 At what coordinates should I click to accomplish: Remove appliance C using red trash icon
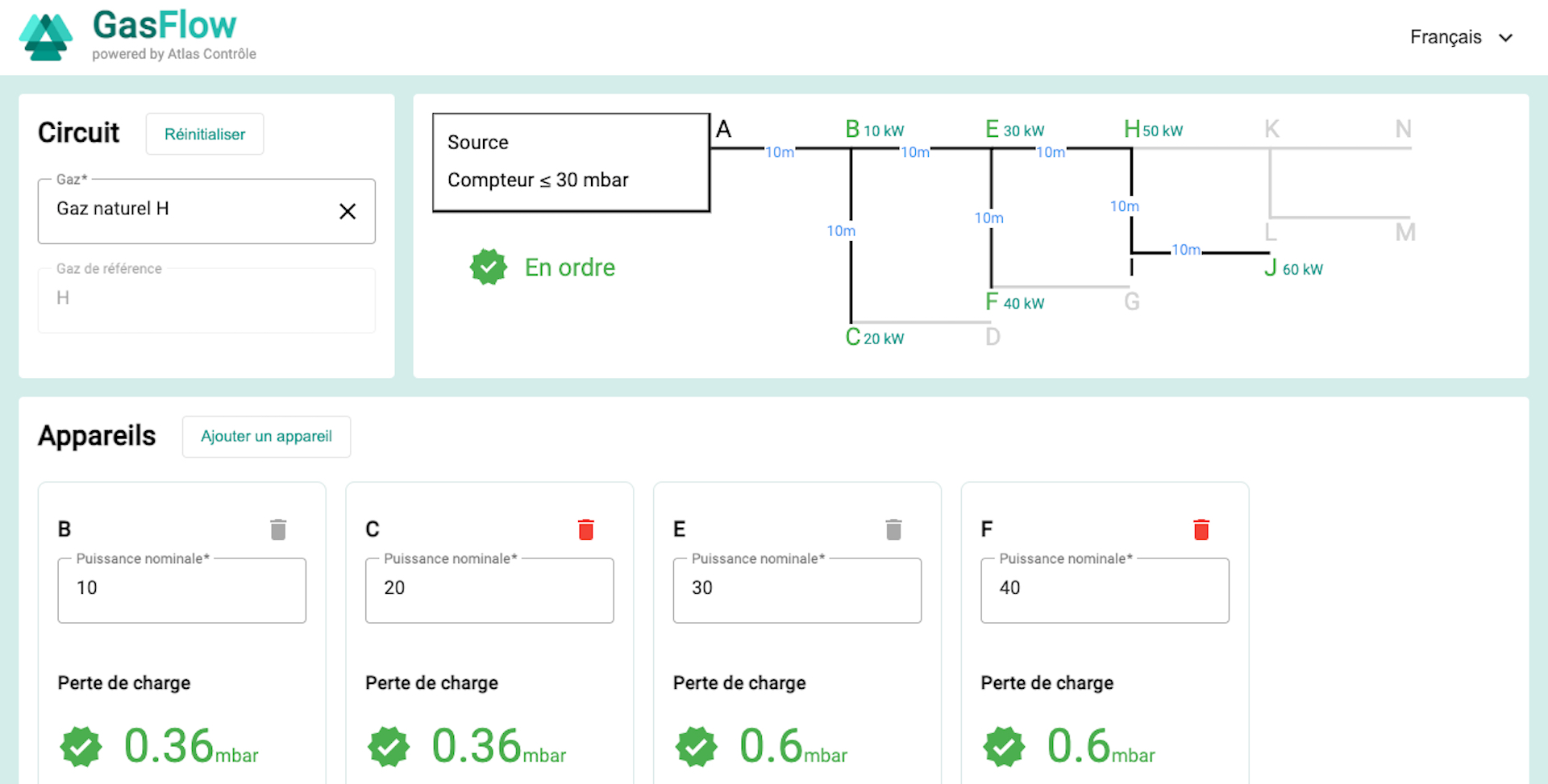click(x=586, y=529)
